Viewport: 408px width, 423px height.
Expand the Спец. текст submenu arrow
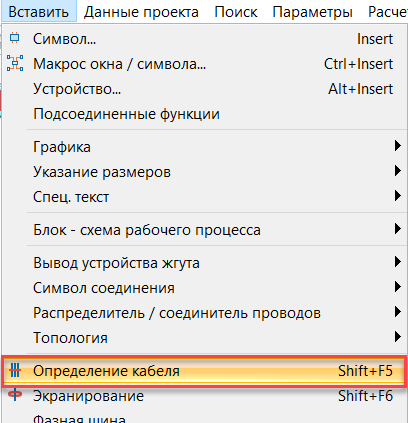click(x=397, y=196)
